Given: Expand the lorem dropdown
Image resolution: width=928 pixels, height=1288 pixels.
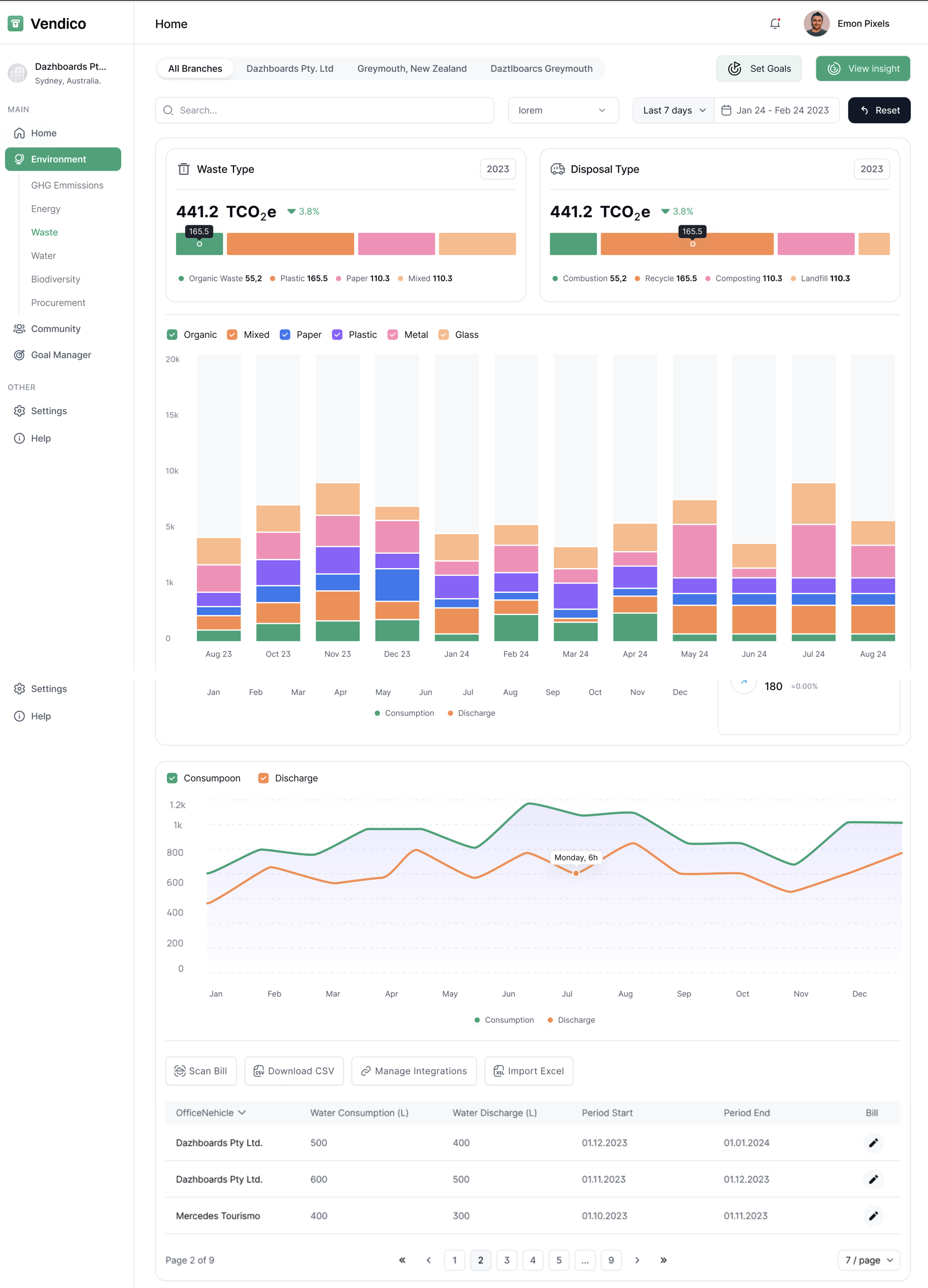Looking at the screenshot, I should 563,110.
